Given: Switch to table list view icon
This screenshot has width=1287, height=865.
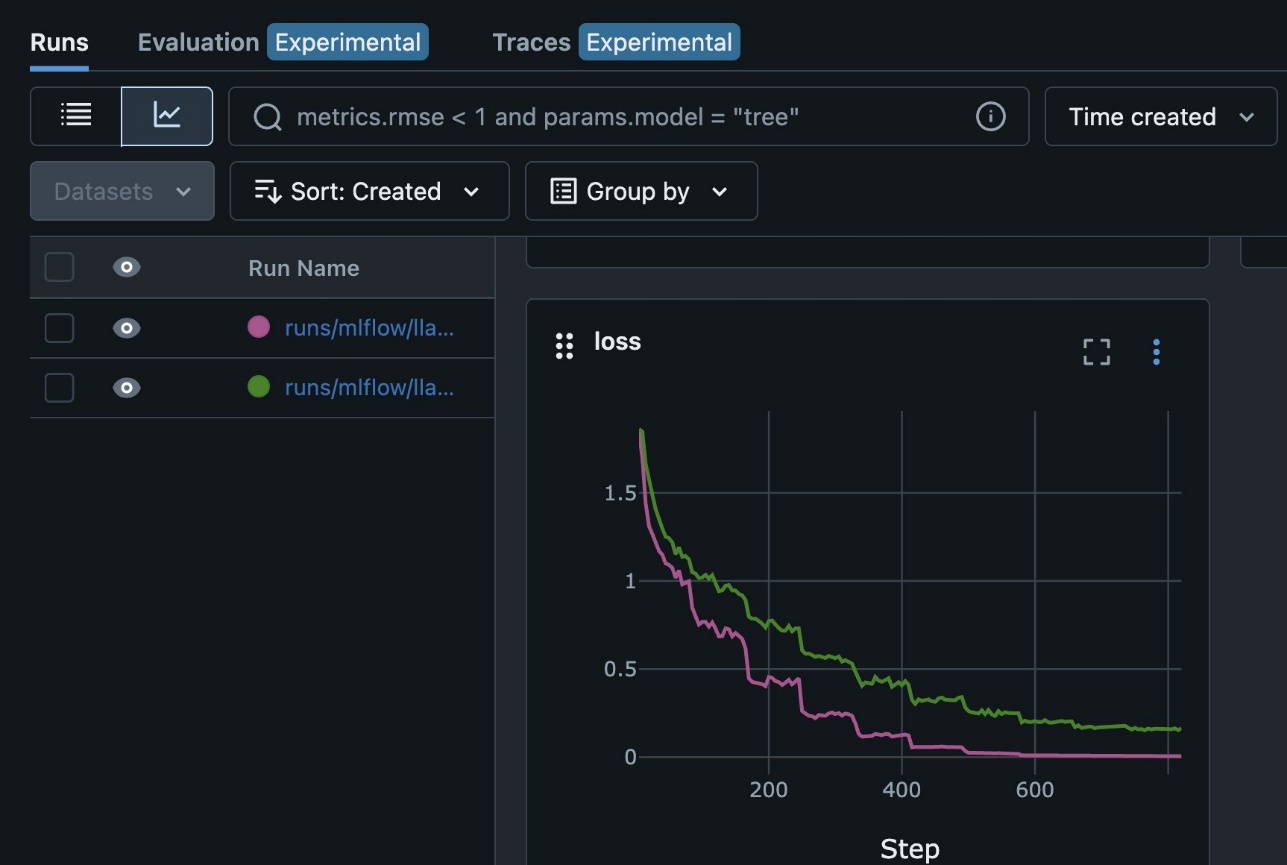Looking at the screenshot, I should point(76,116).
